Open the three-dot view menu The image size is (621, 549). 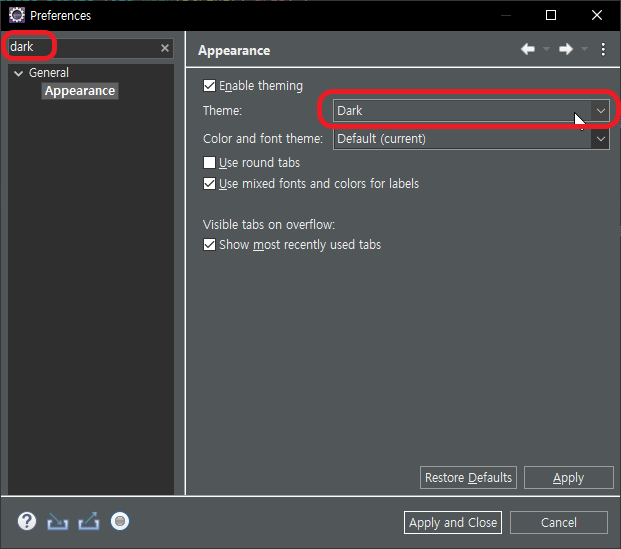point(603,50)
